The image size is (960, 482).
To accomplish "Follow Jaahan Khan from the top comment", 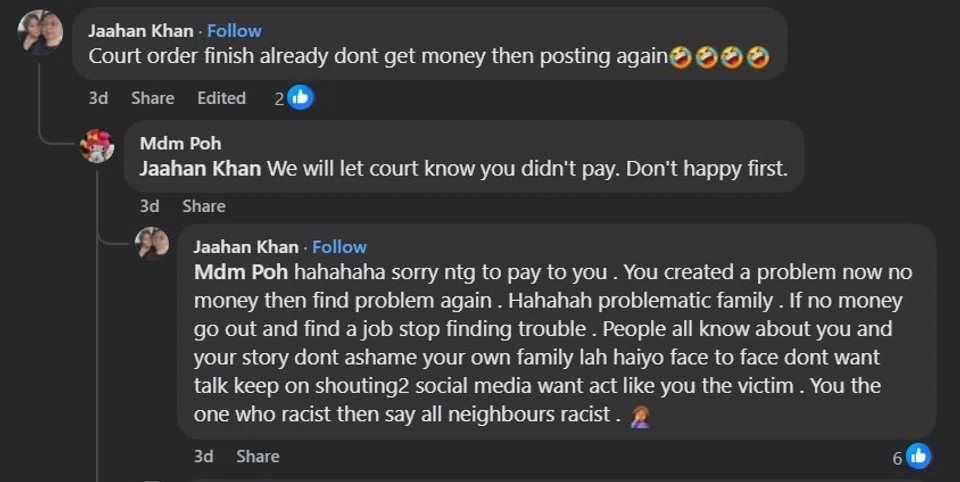I will (x=234, y=31).
